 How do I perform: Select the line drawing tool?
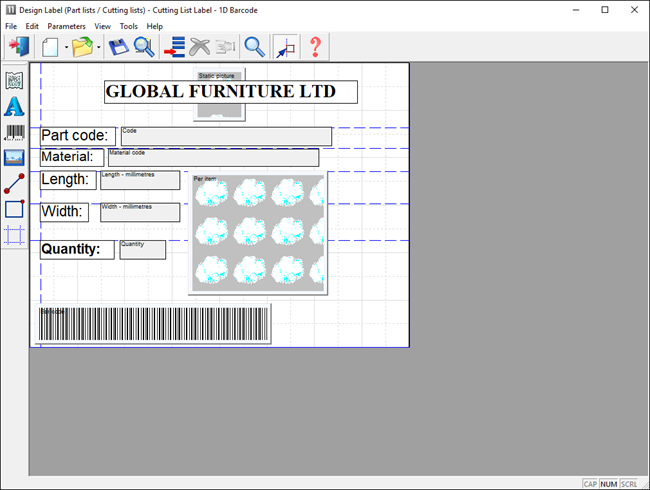point(14,184)
